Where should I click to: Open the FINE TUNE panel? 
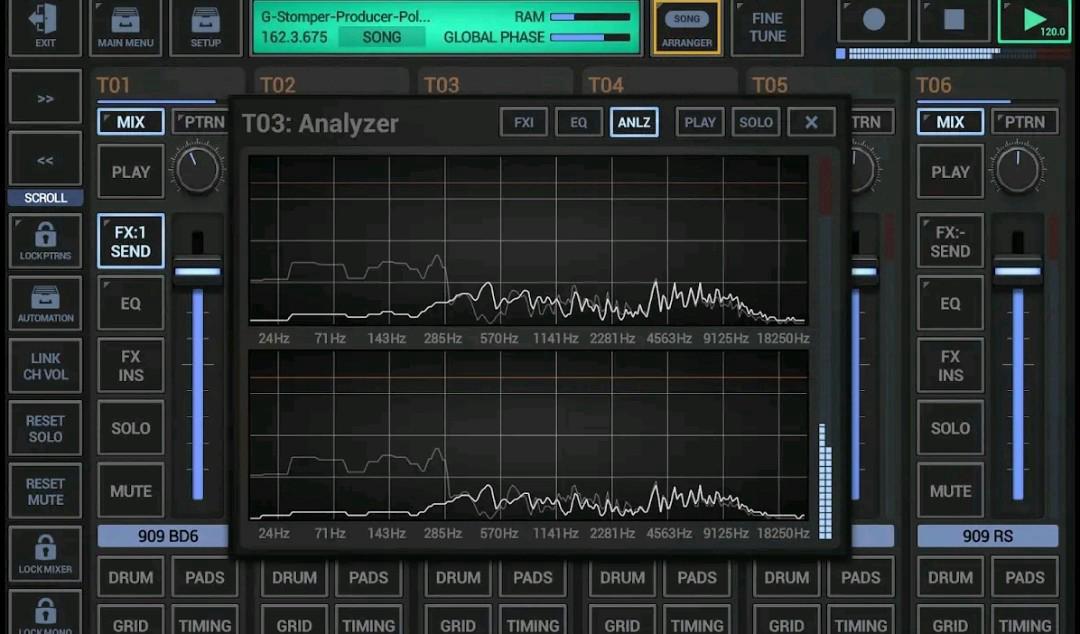click(x=766, y=28)
